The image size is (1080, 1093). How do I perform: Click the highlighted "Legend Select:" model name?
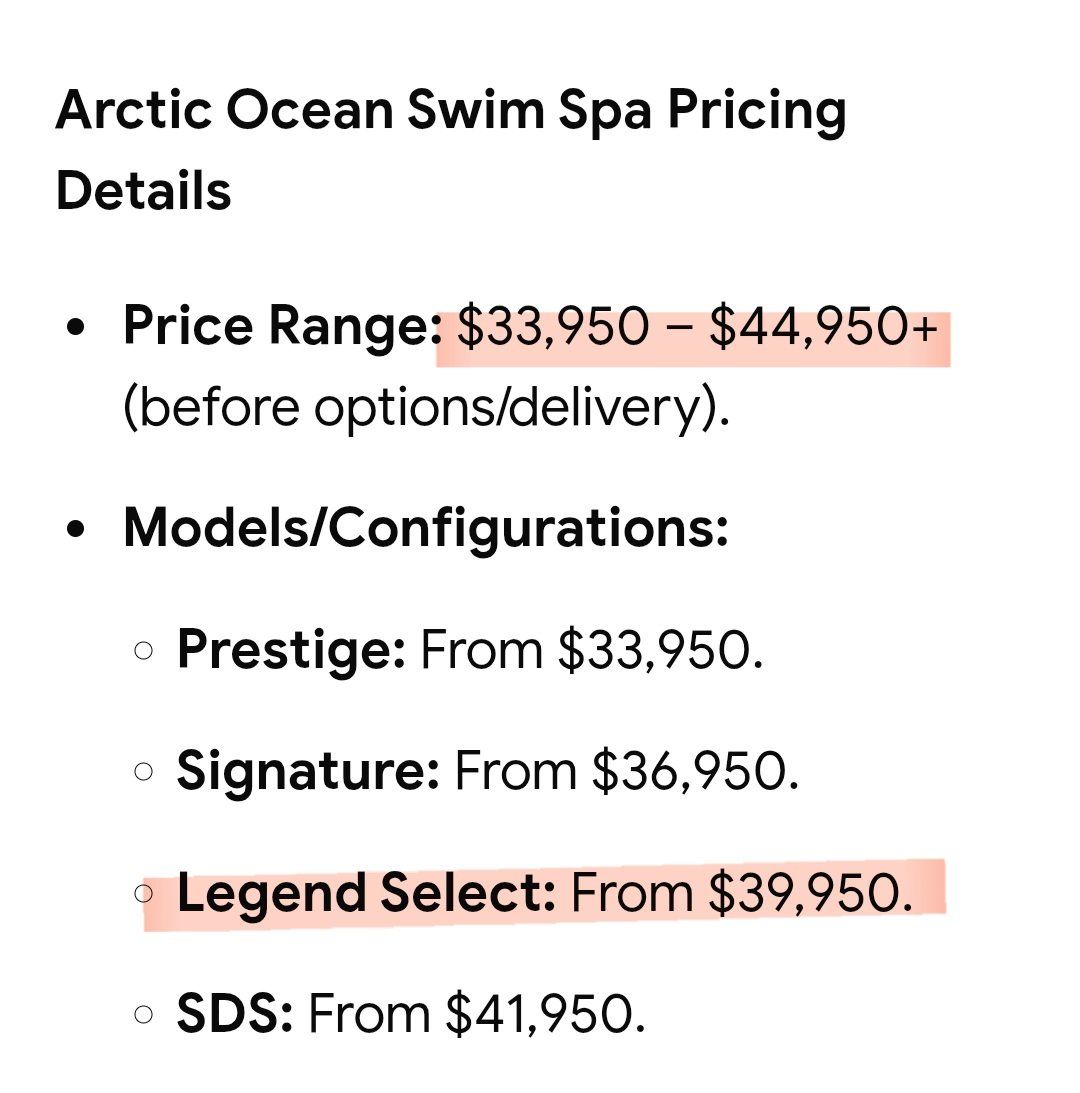(x=366, y=893)
